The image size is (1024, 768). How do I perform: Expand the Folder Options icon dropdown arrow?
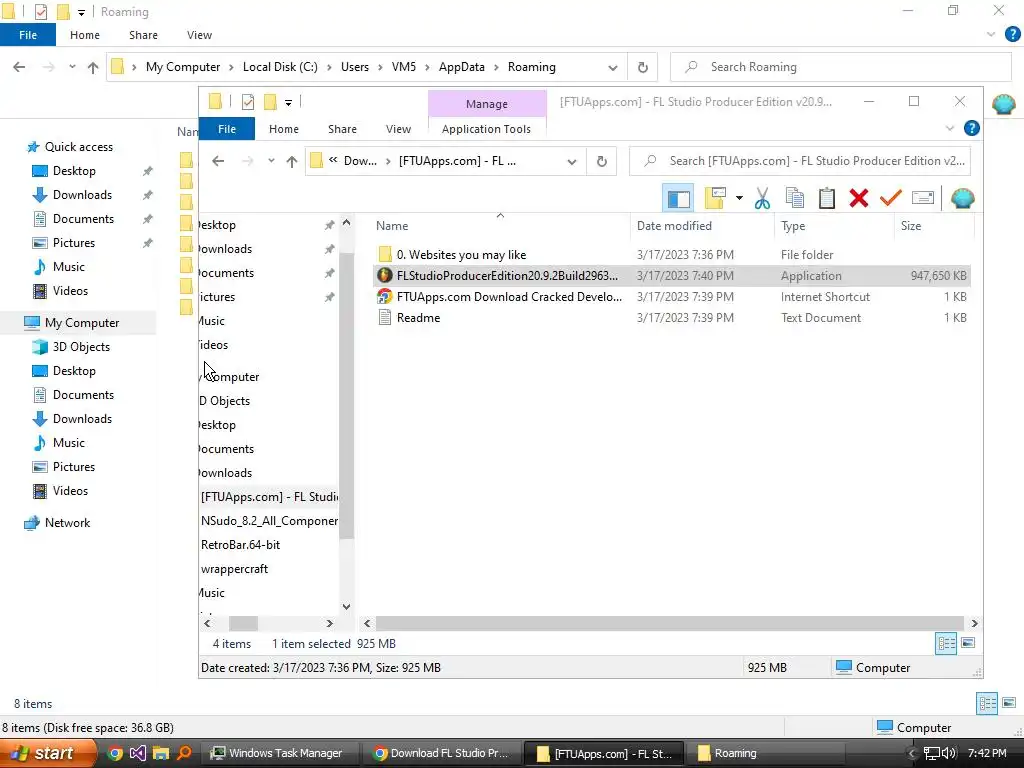739,198
